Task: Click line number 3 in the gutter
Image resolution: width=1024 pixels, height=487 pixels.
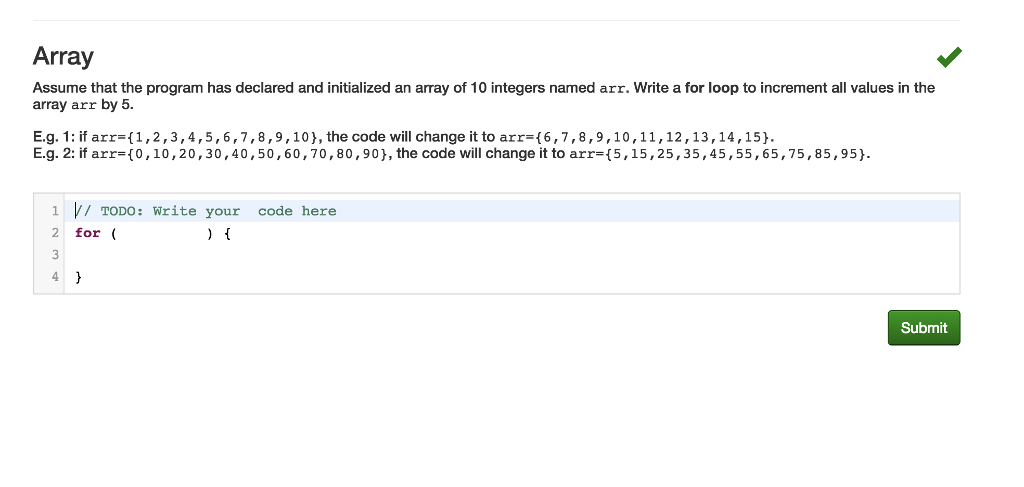Action: coord(56,255)
